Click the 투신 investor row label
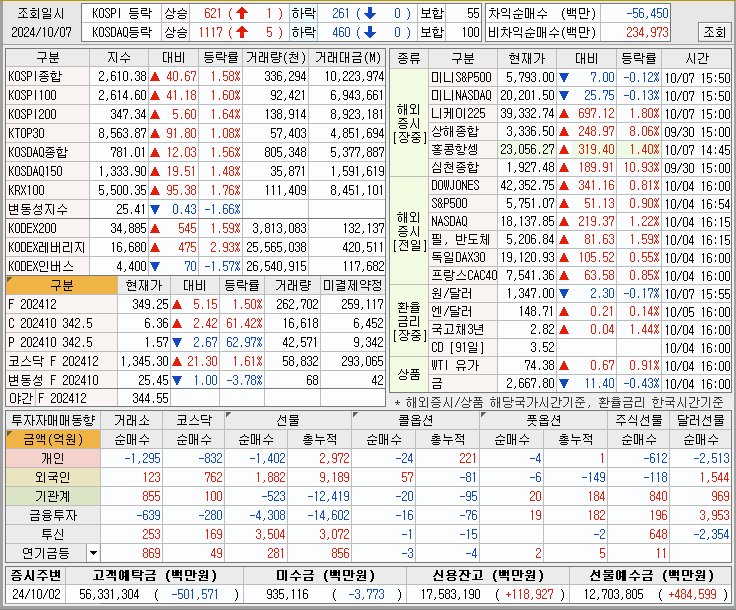 53,534
